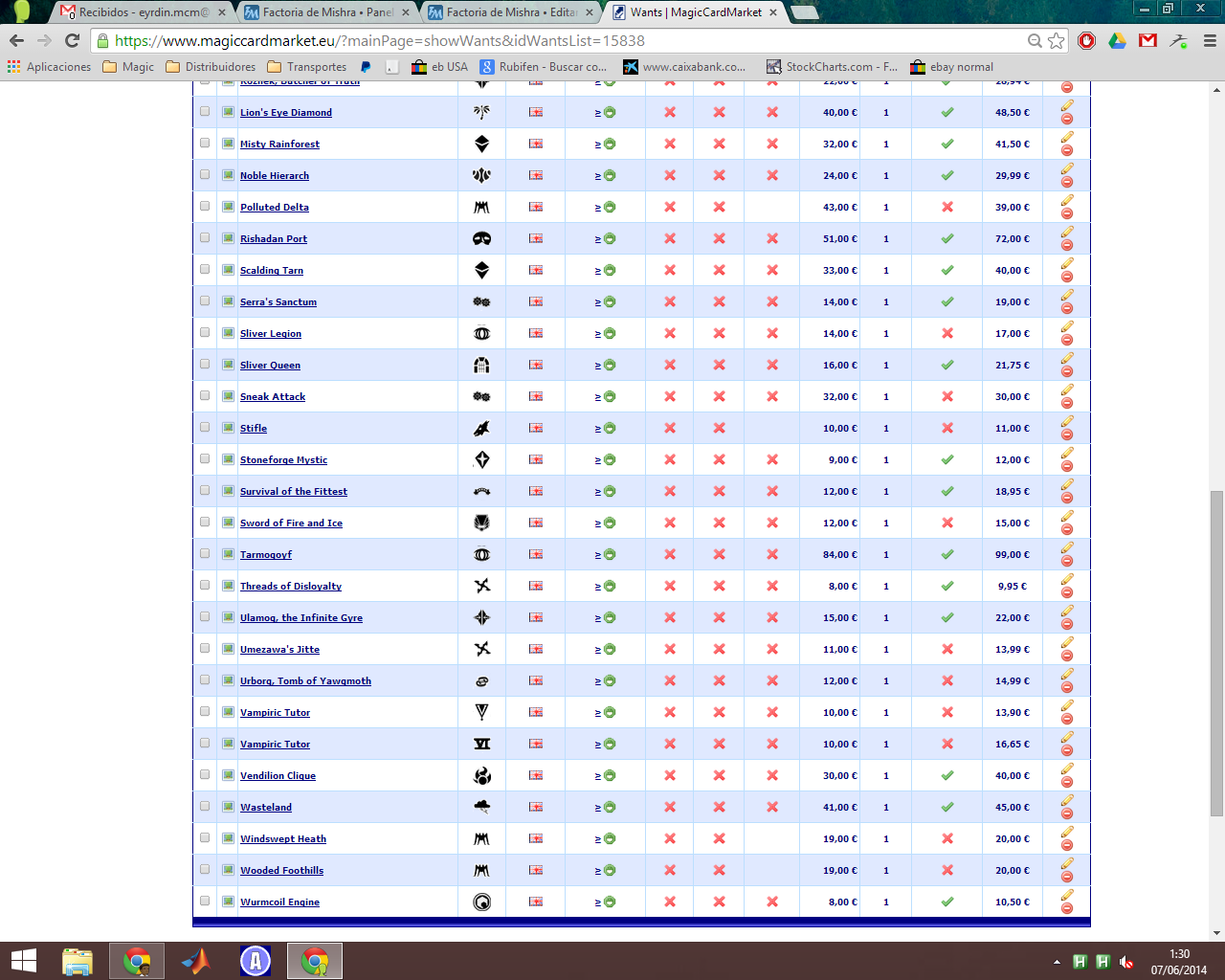Click the red Adblock extension icon
The height and width of the screenshot is (980, 1225).
[x=1087, y=40]
